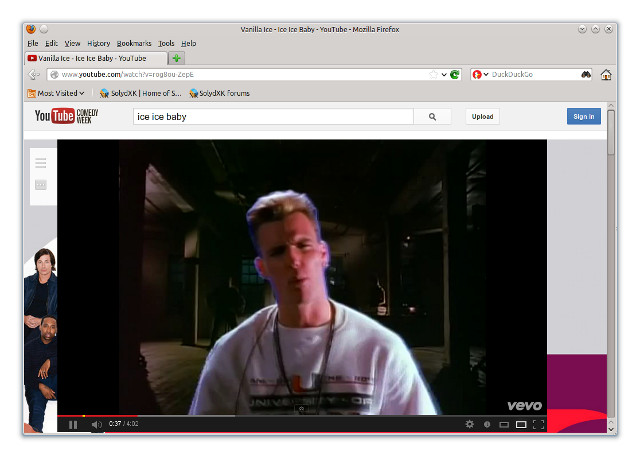Viewport: 640px width, 458px height.
Task: Click the binoculars search icon
Action: pos(586,74)
